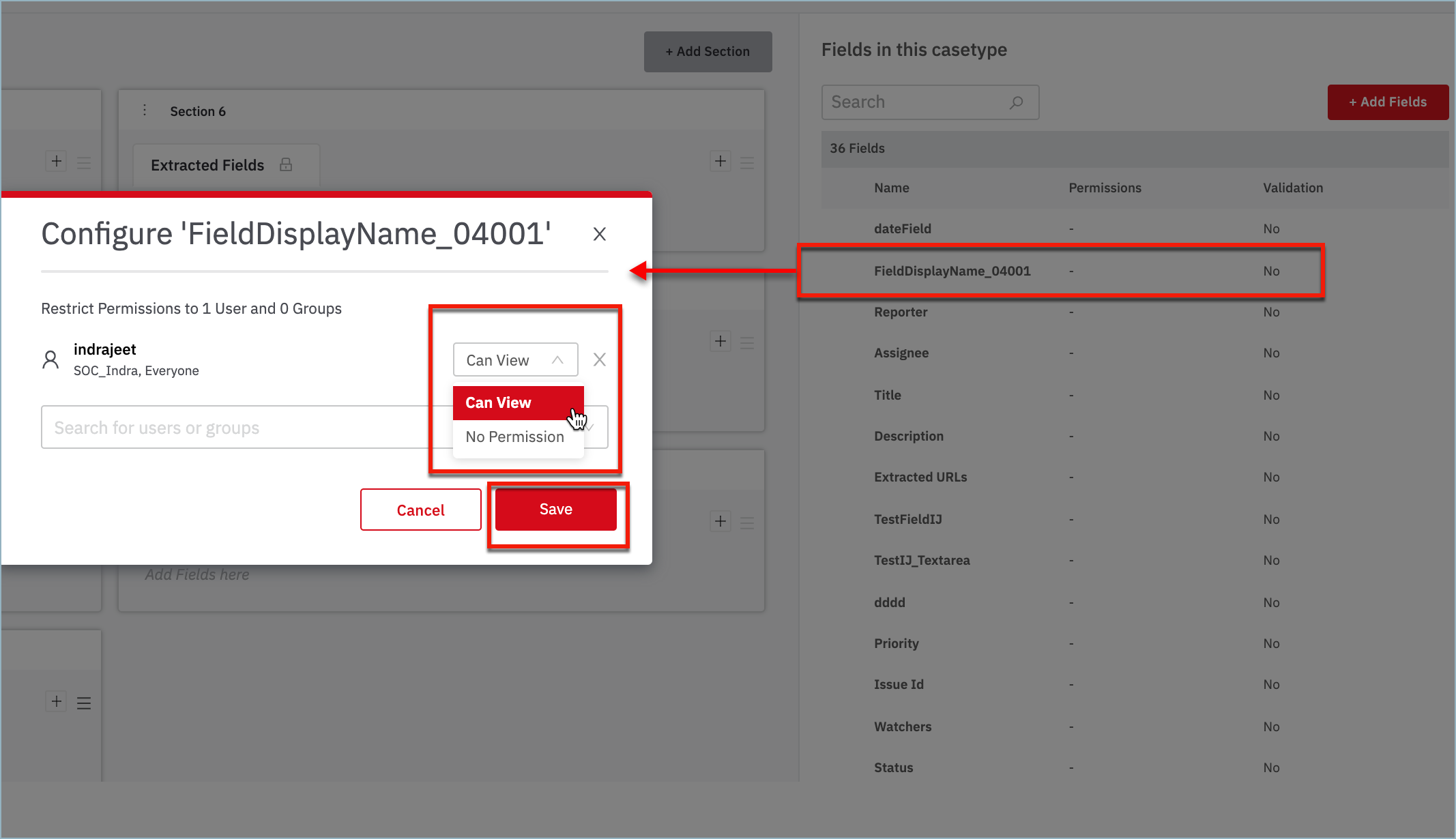1456x839 pixels.
Task: Close the Configure FieldDisplayName_04001 dialog
Action: pos(599,234)
